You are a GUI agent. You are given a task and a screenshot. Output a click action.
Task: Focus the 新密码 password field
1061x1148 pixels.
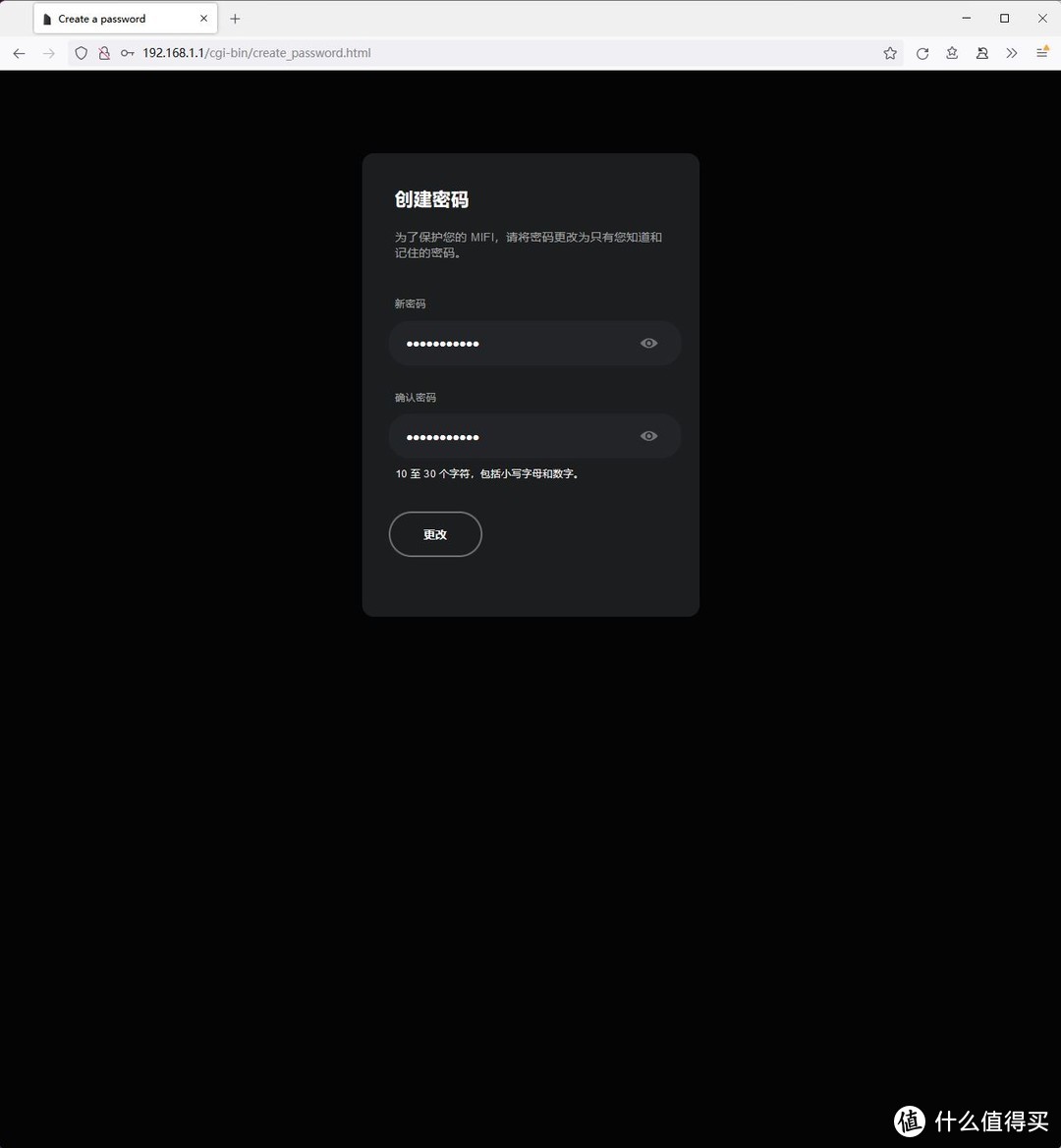tap(535, 344)
